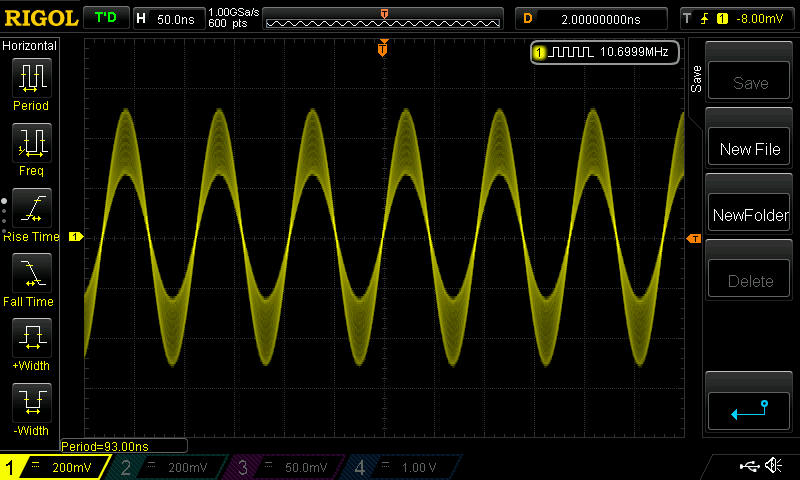Select the -Width measurement icon
Image resolution: width=800 pixels, height=480 pixels.
31,406
